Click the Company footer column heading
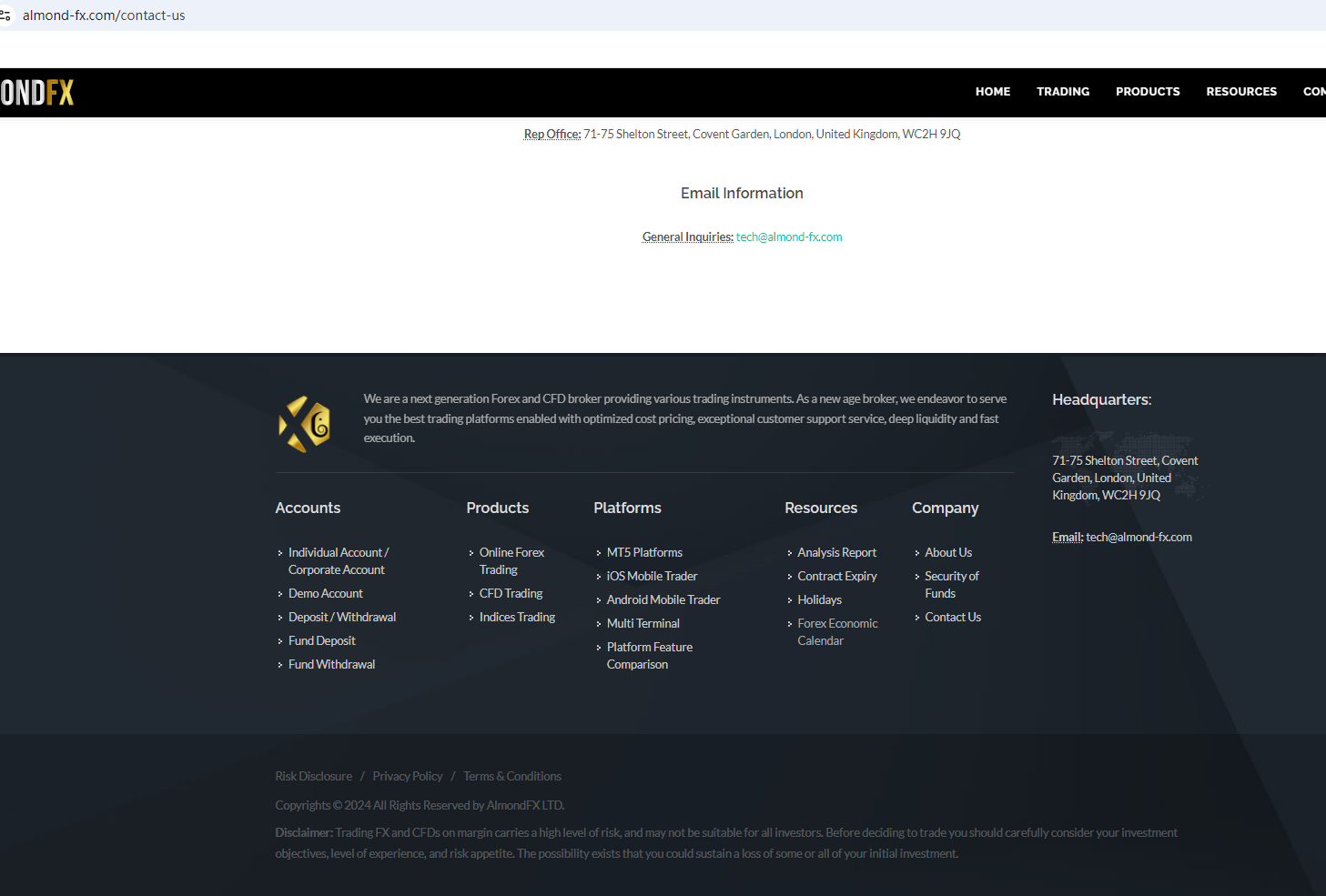The height and width of the screenshot is (896, 1326). tap(946, 508)
